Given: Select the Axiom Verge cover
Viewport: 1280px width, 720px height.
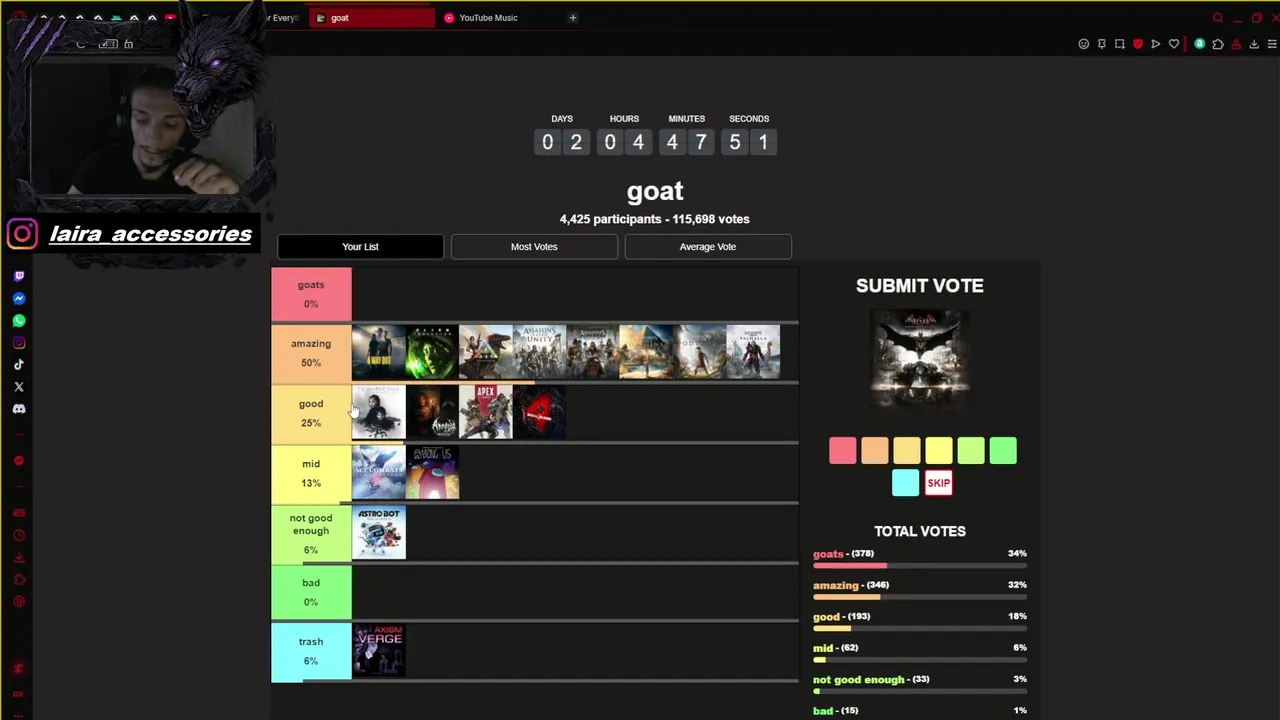Looking at the screenshot, I should (379, 651).
